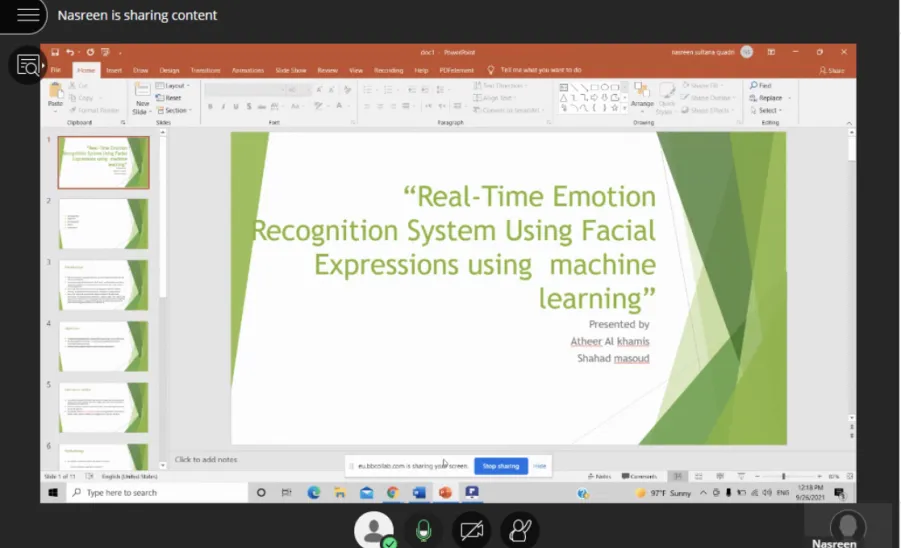Click the Hide link in sharing notification
The width and height of the screenshot is (901, 548).
539,466
